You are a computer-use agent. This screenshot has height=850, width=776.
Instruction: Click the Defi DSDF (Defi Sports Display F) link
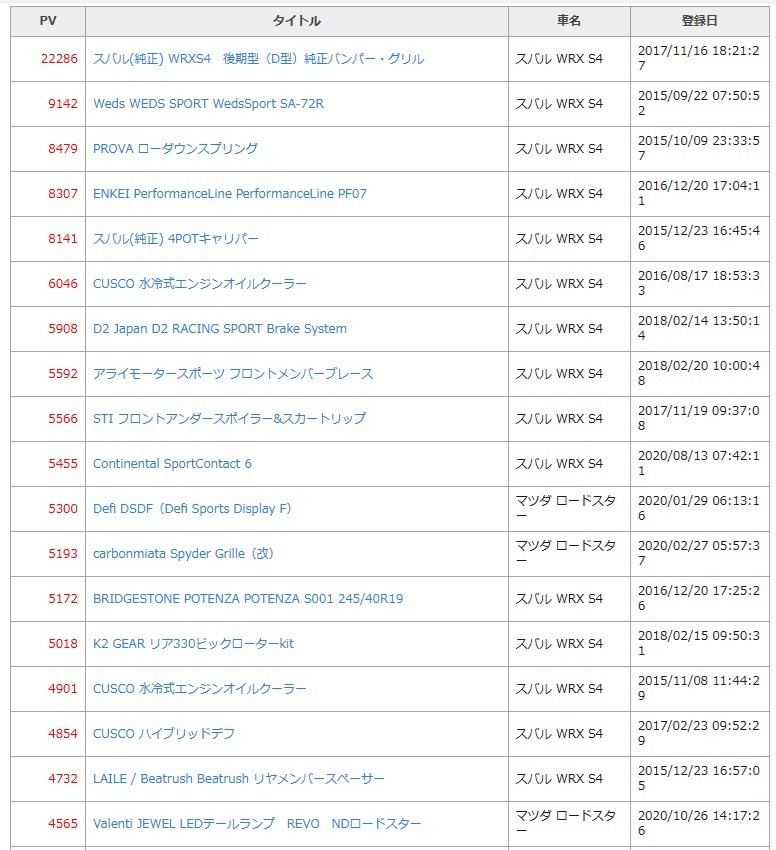(192, 509)
